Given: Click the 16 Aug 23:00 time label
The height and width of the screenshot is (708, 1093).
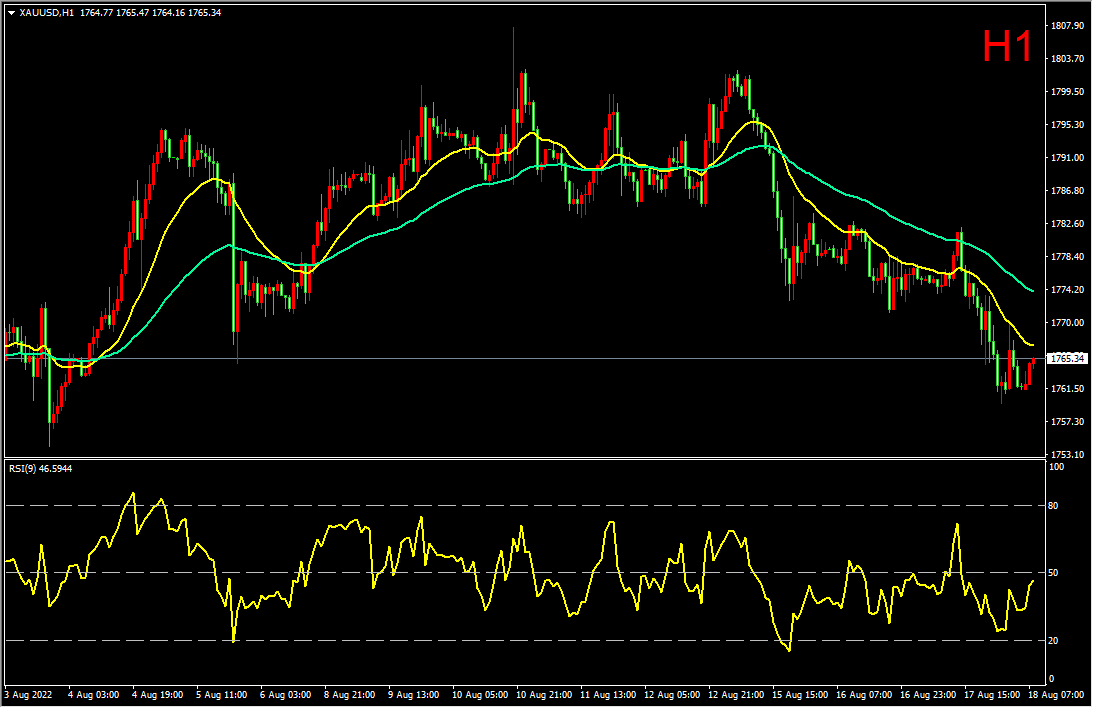Looking at the screenshot, I should (x=928, y=695).
